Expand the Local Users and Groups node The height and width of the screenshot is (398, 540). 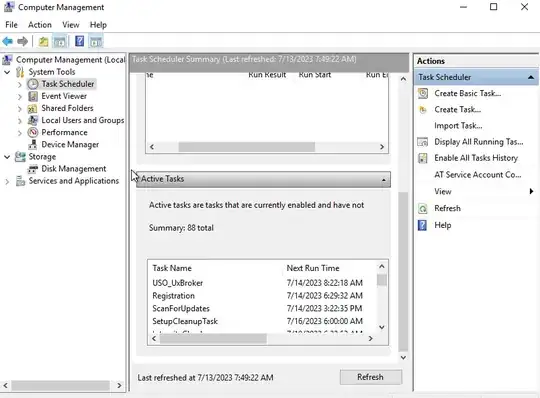tap(20, 121)
